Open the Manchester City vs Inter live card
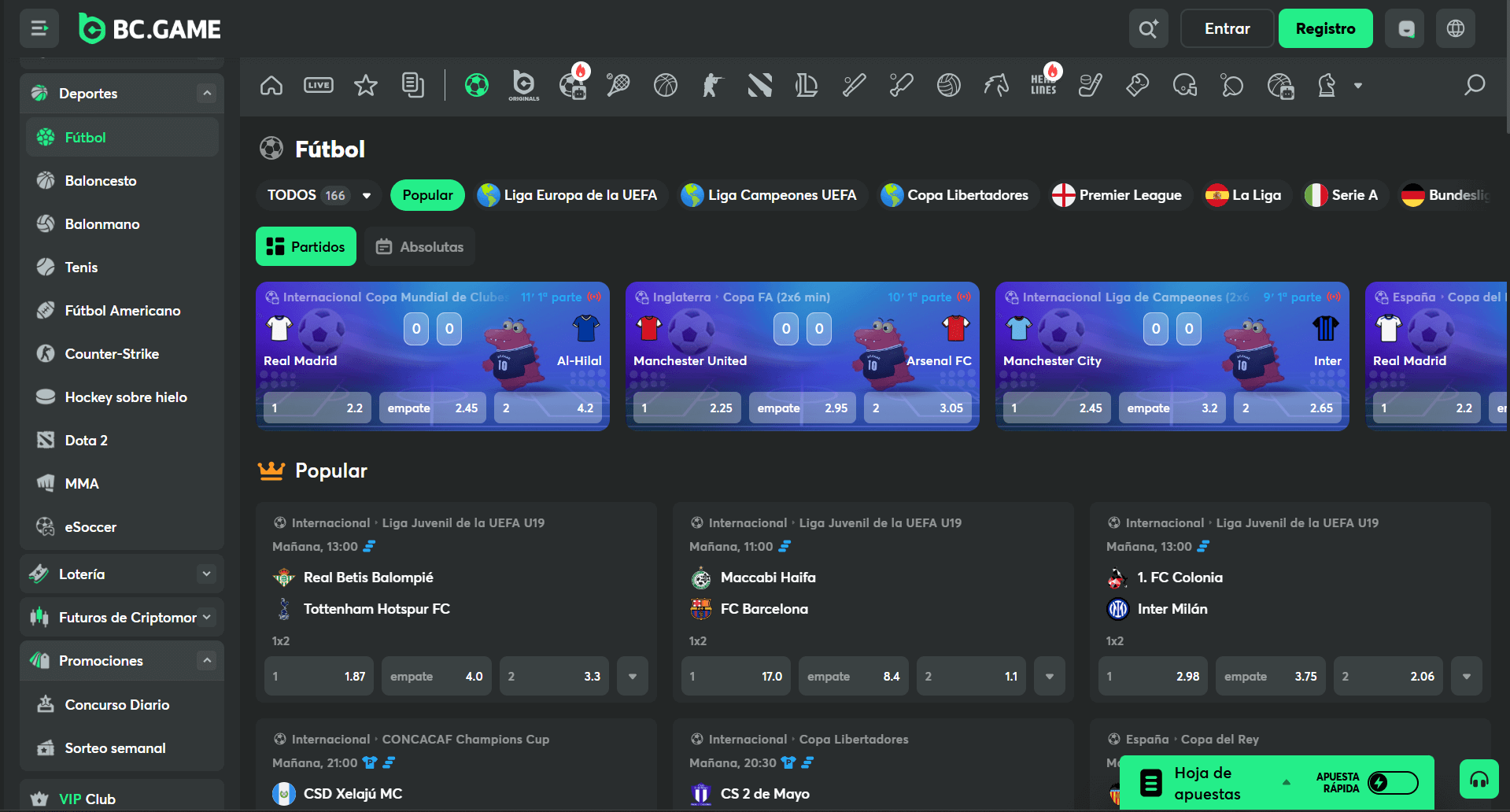 (1172, 356)
